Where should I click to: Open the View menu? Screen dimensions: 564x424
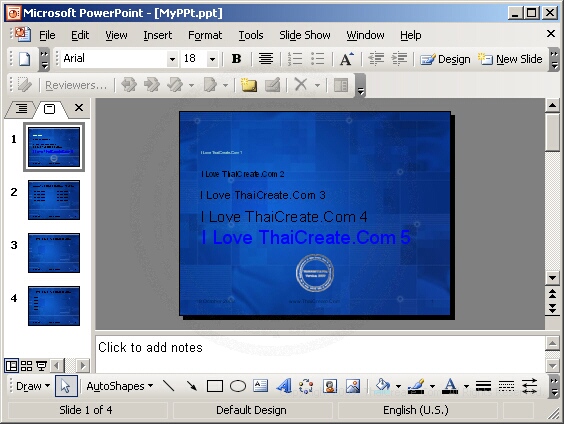point(116,35)
